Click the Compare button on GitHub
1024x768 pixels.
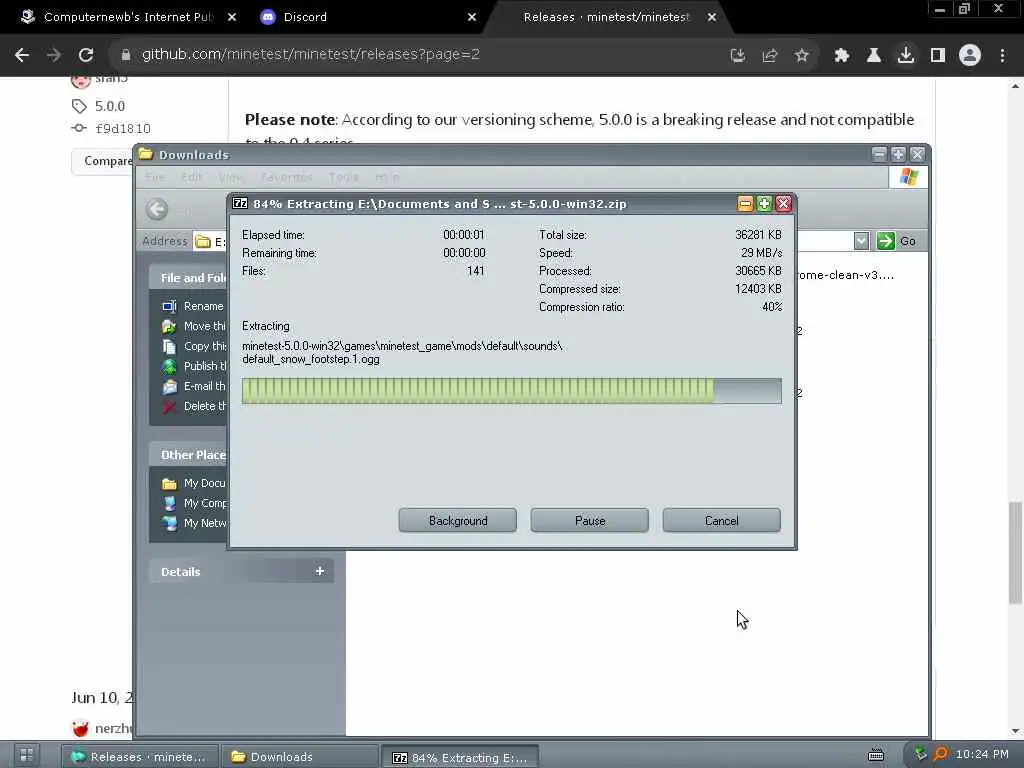[104, 161]
